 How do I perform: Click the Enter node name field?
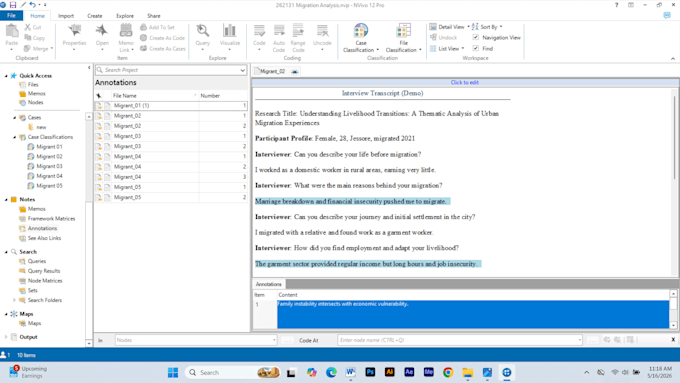(460, 340)
